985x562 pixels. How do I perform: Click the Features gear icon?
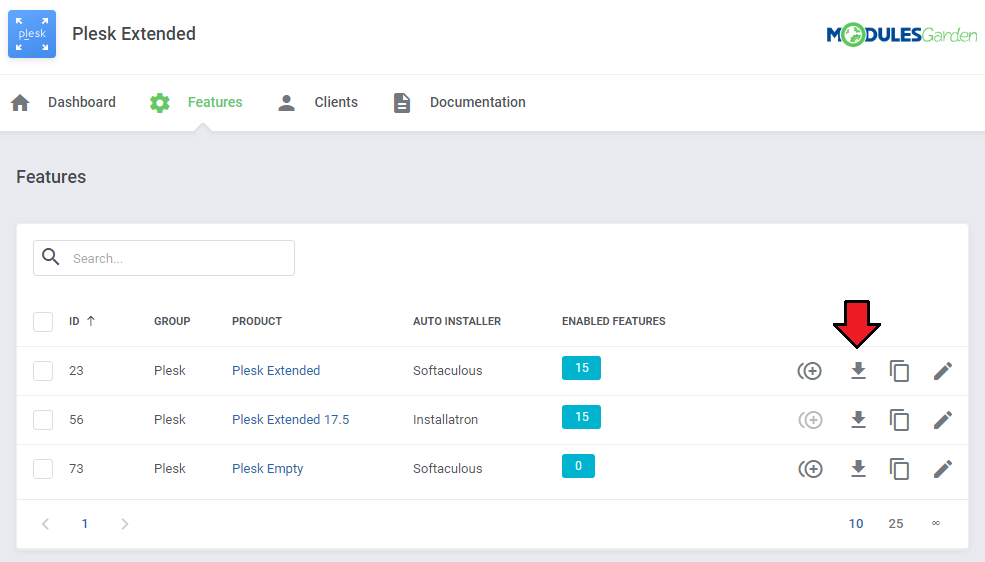pos(160,102)
